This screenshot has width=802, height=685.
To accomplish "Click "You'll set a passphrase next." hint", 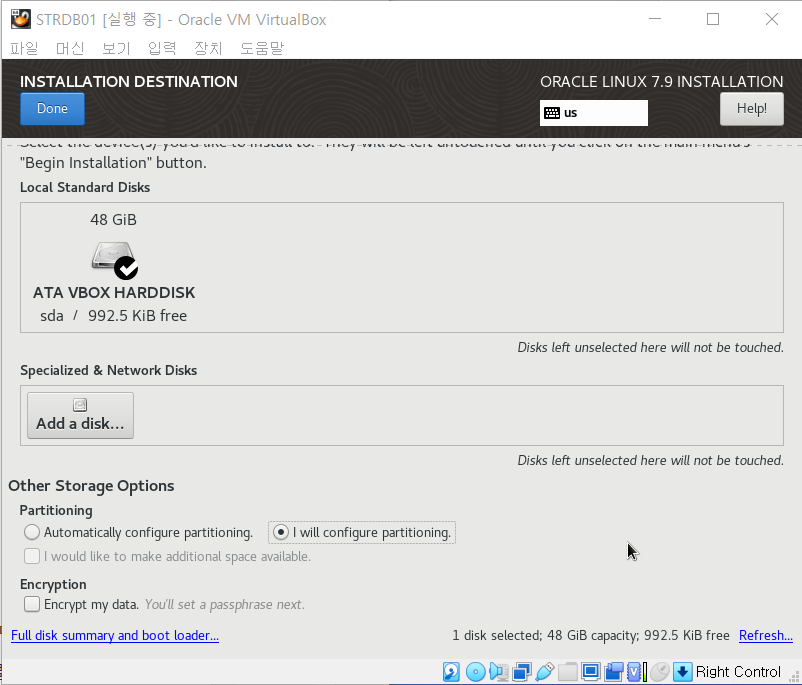I will pyautogui.click(x=225, y=605).
